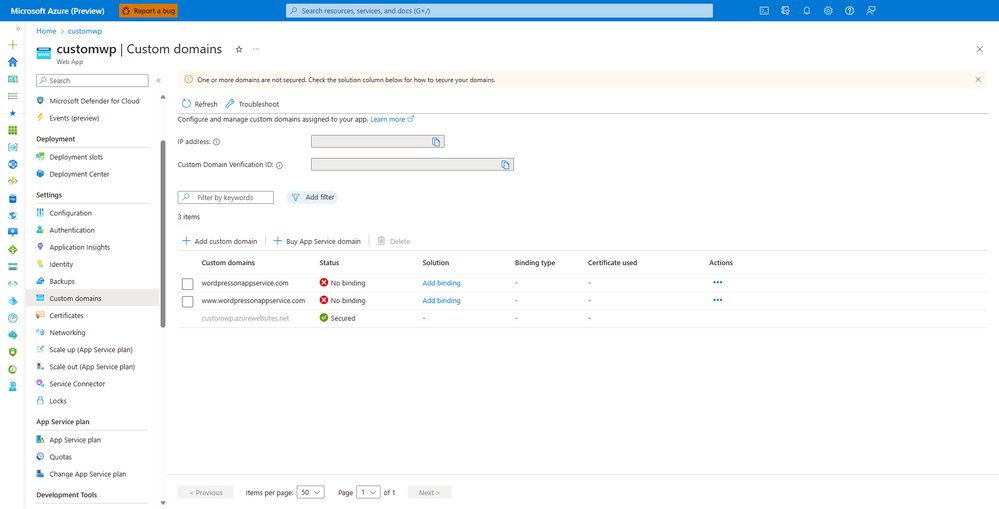Click Buy App Service domain
999x509 pixels.
pos(317,241)
